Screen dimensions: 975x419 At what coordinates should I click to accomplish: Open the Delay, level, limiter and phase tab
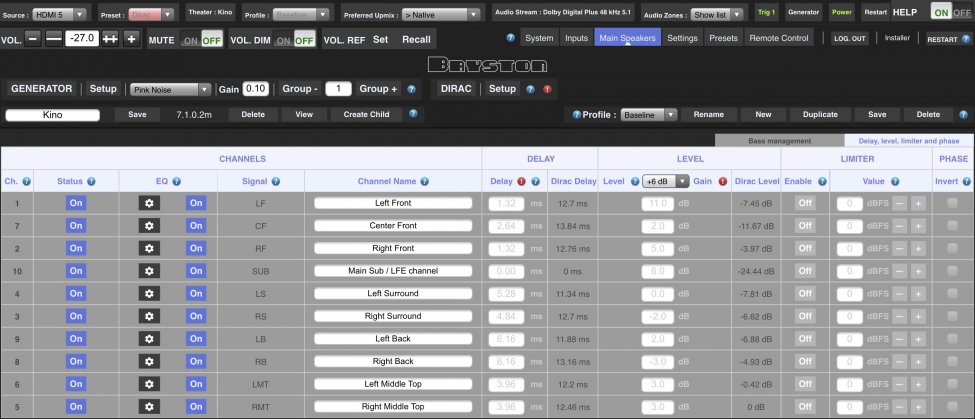pos(908,141)
